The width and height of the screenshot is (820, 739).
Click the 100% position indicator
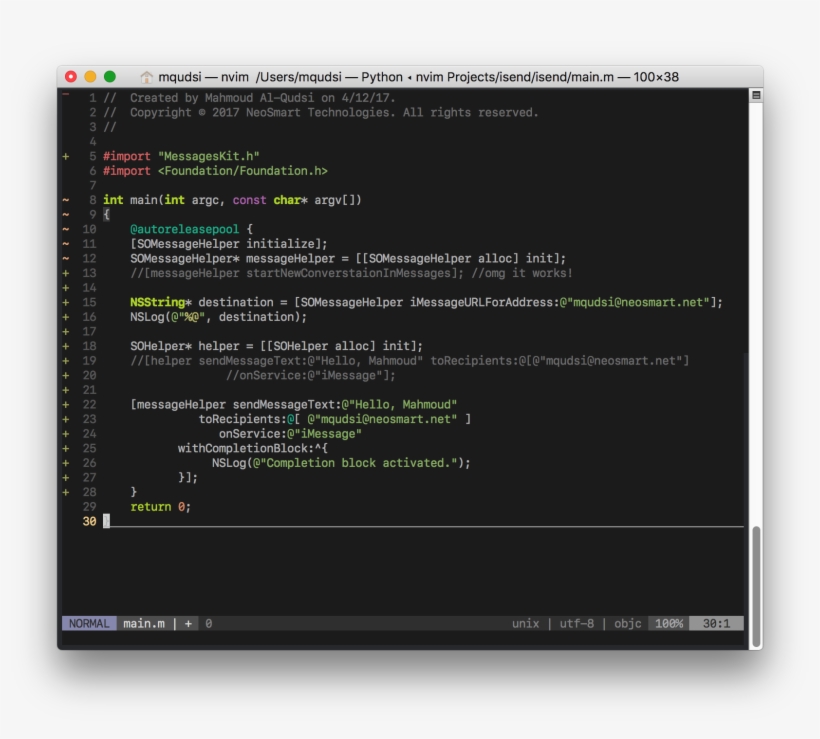(x=669, y=623)
